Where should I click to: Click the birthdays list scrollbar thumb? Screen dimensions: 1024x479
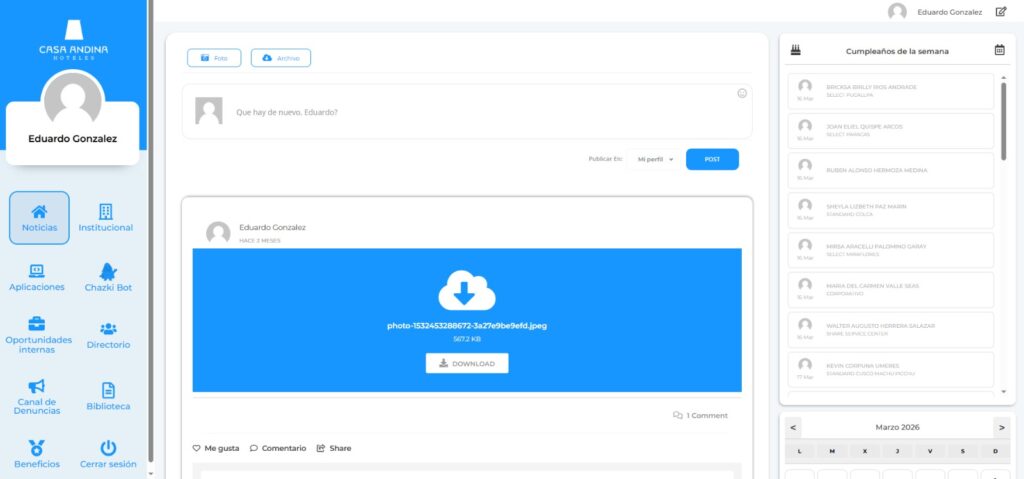tap(1004, 121)
